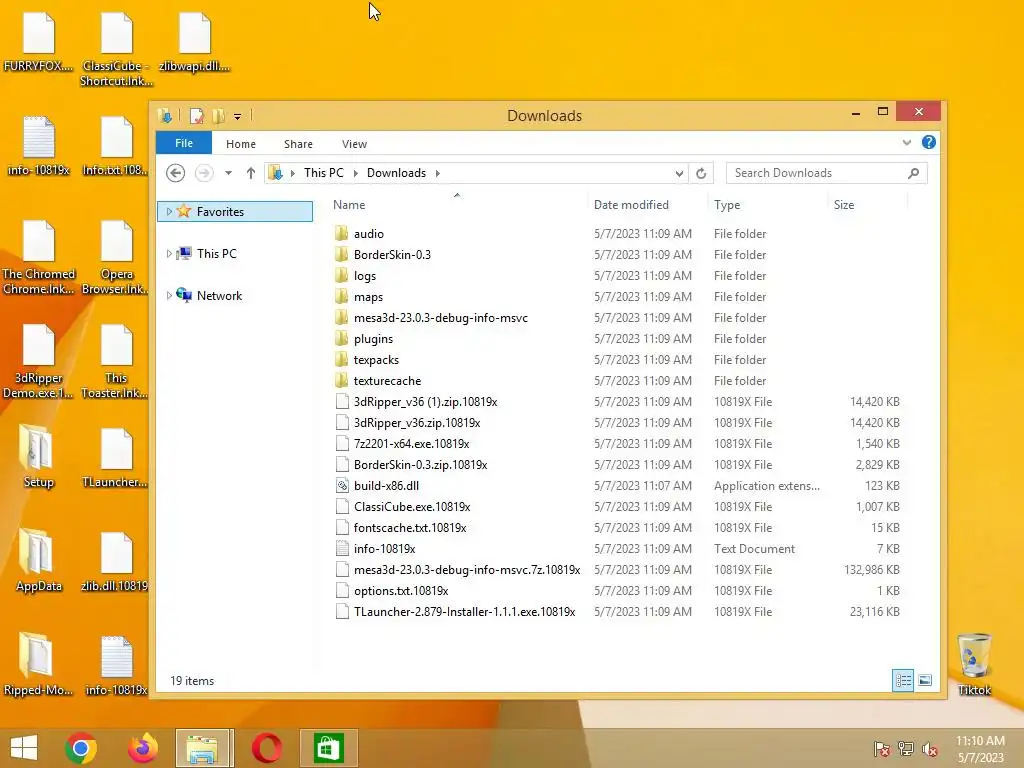Switch to Large icons view layout
Viewport: 1024px width, 768px height.
[x=925, y=680]
